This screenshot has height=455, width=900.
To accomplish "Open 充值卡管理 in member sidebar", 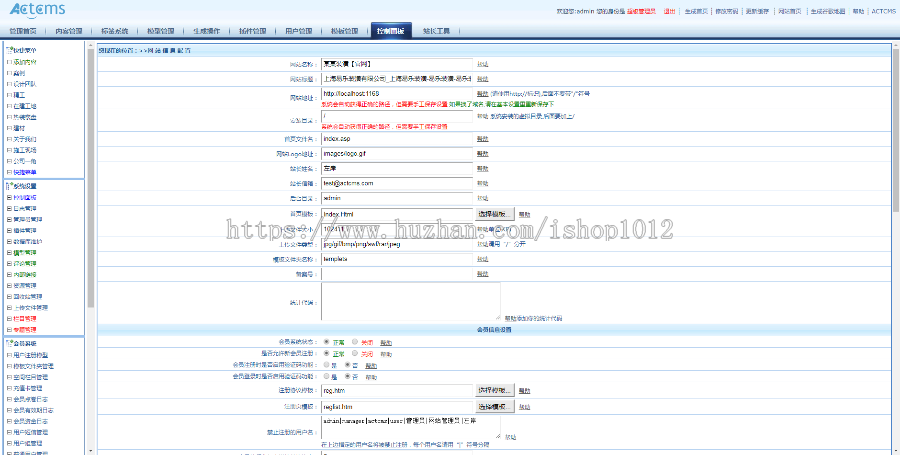I will (28, 388).
